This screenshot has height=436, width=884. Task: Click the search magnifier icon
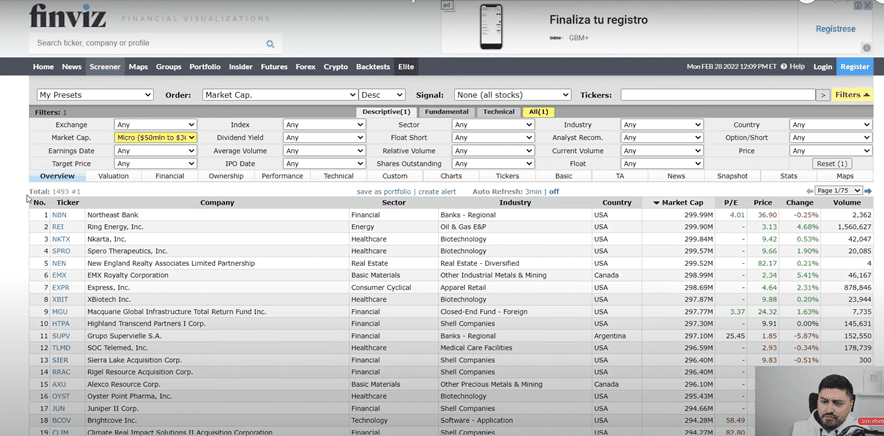270,44
